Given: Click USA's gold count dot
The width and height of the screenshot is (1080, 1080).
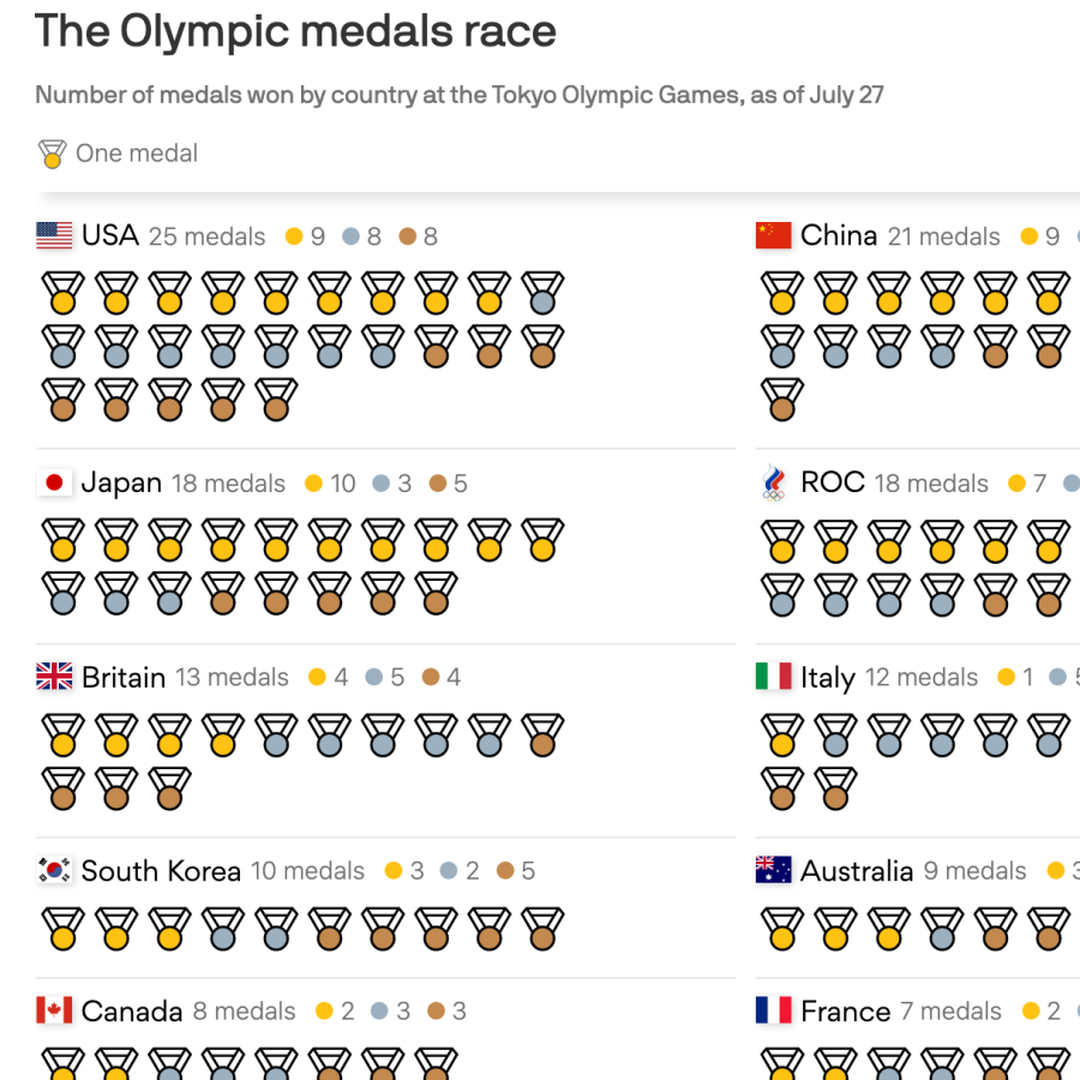Looking at the screenshot, I should coord(293,237).
